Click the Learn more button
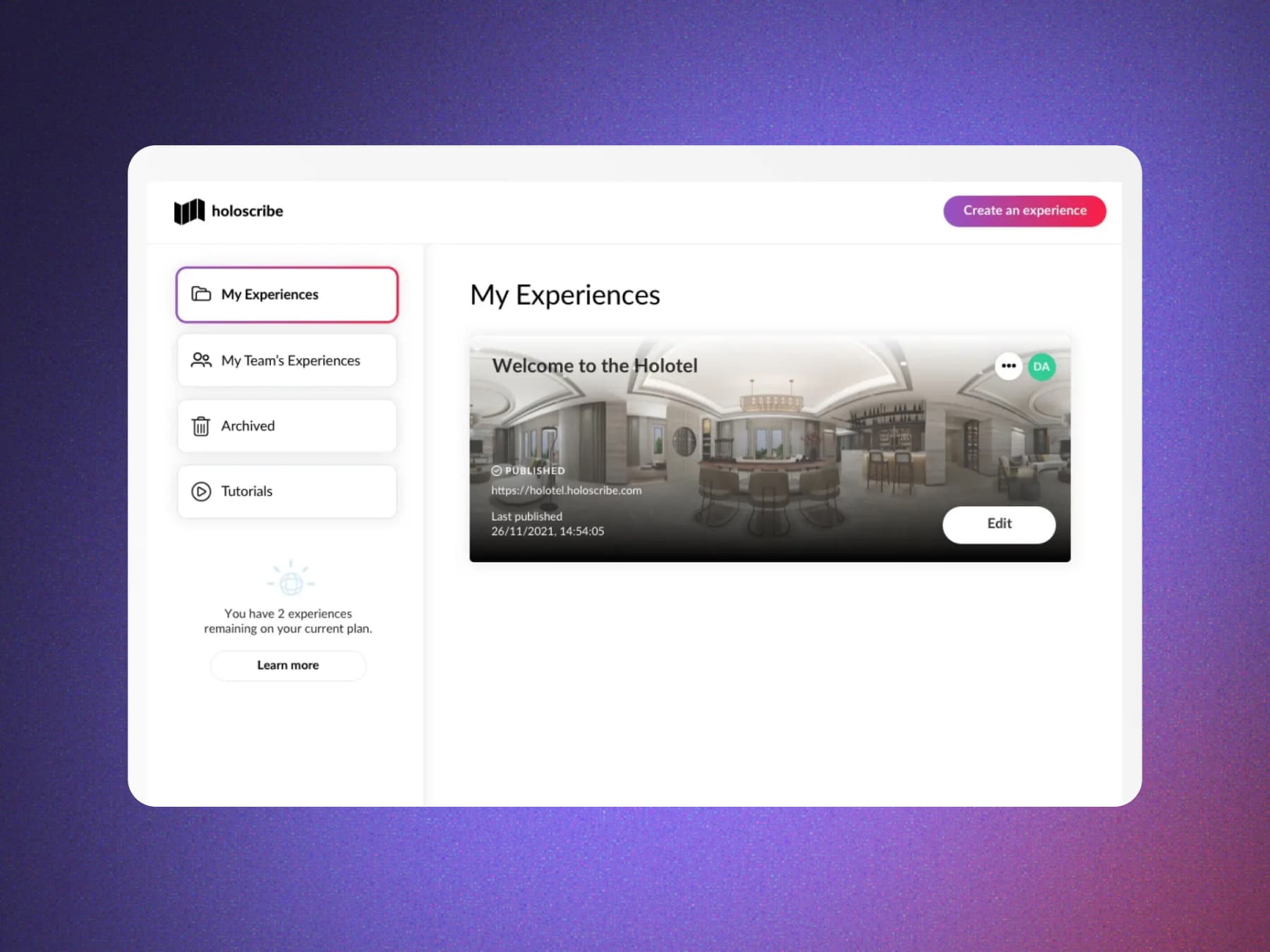1270x952 pixels. coord(288,665)
